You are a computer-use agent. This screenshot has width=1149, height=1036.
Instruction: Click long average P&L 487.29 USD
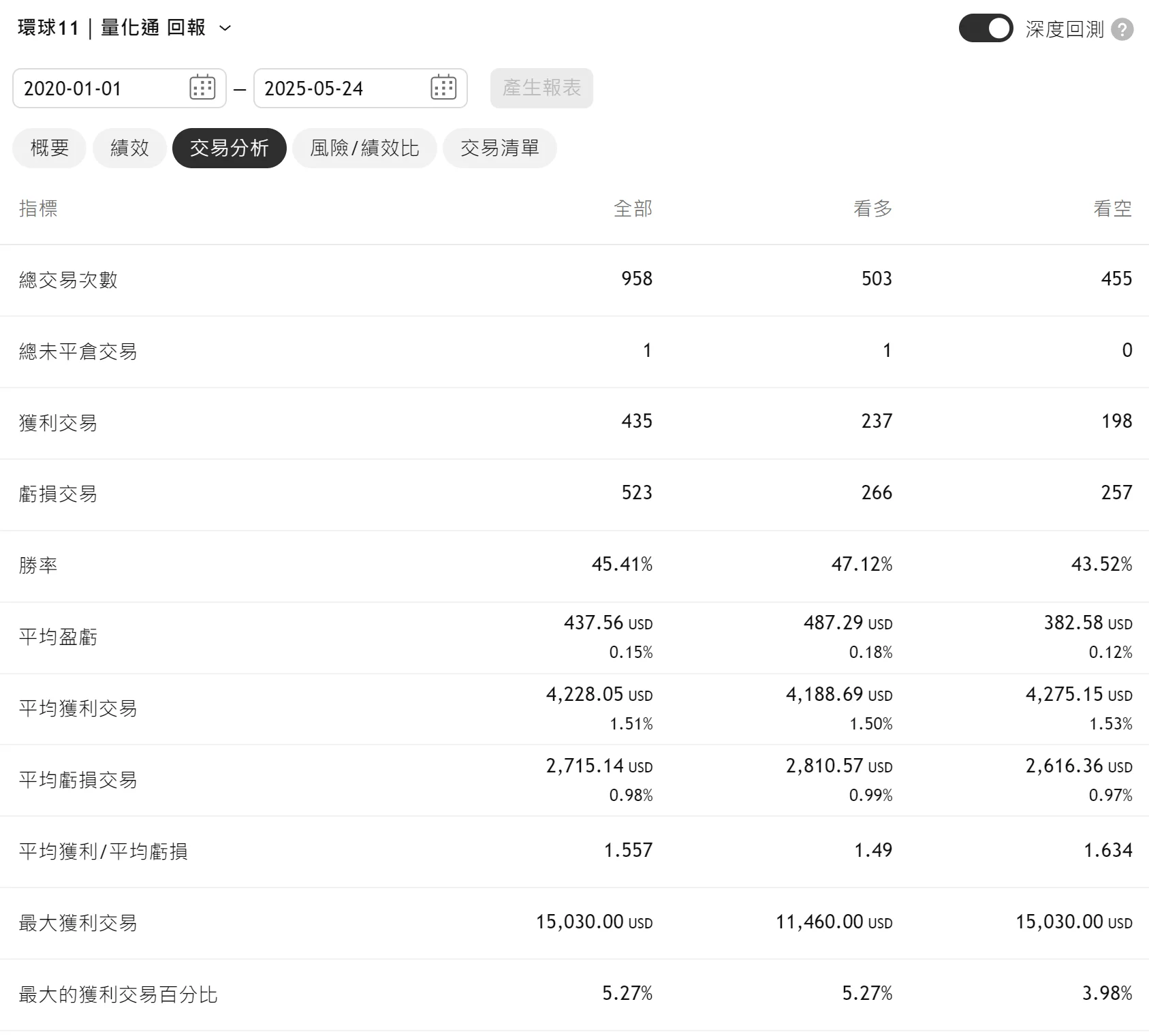click(848, 623)
